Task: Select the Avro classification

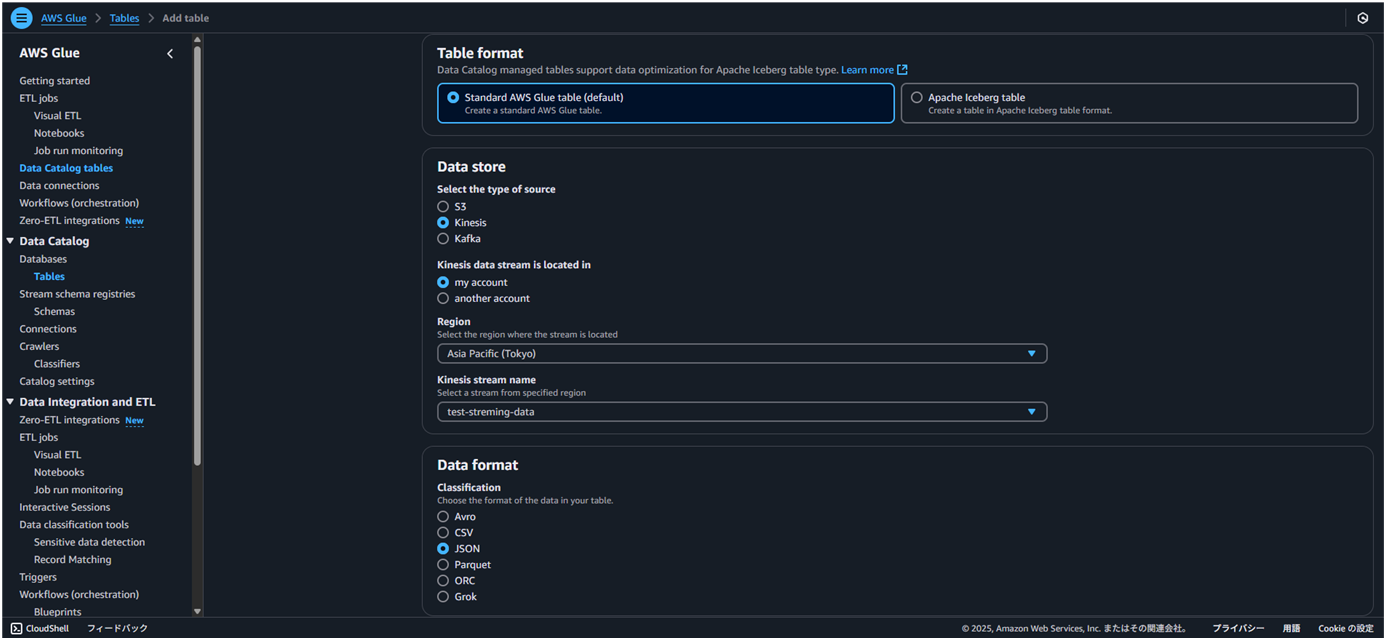Action: [443, 517]
